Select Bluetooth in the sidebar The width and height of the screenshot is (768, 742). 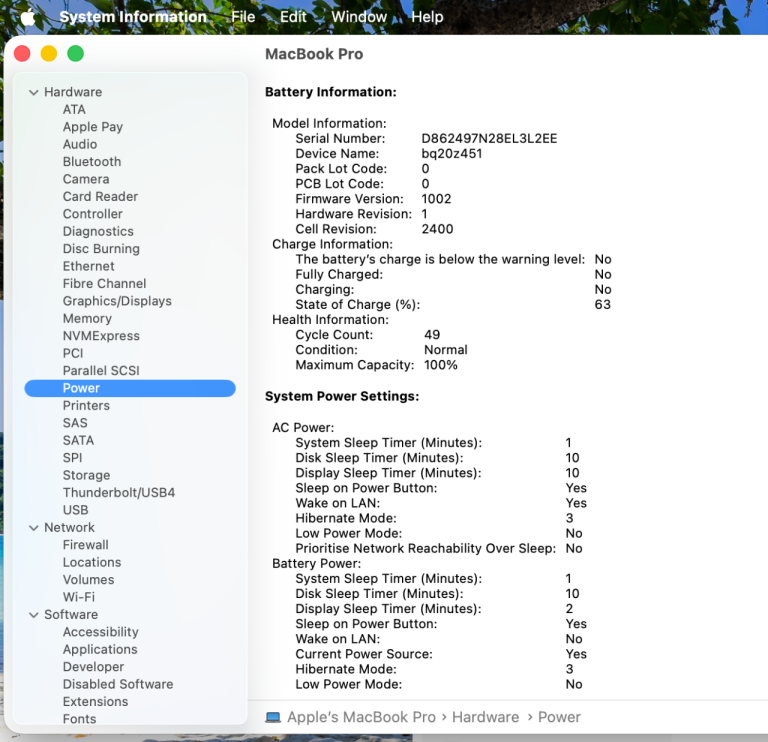tap(92, 162)
